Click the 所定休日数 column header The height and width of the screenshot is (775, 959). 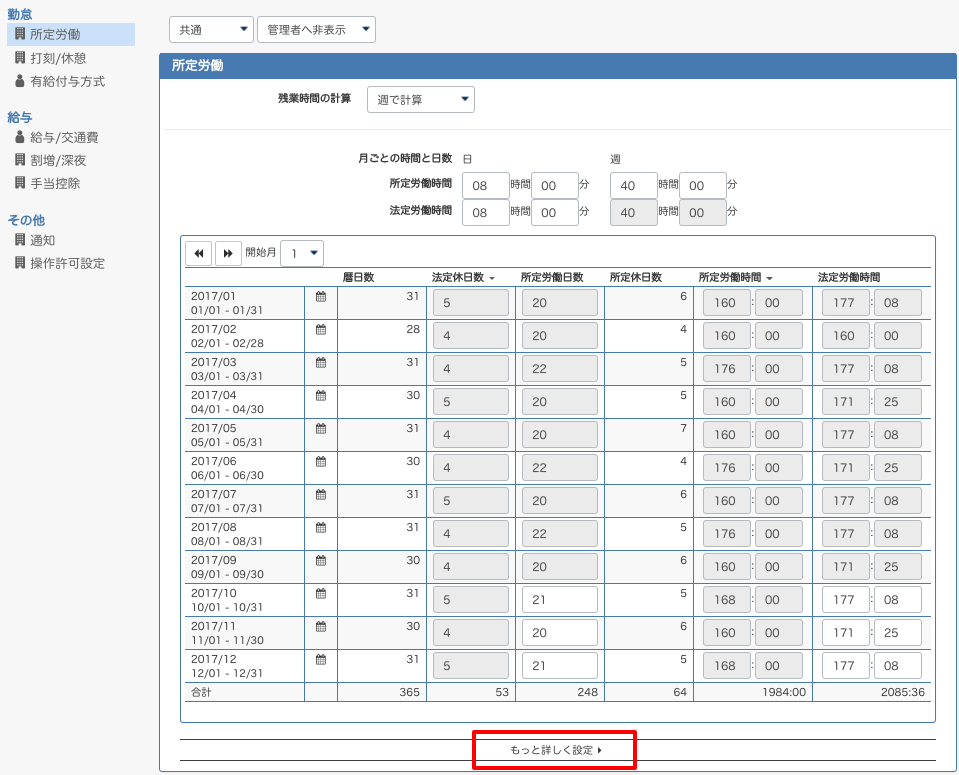pos(636,277)
